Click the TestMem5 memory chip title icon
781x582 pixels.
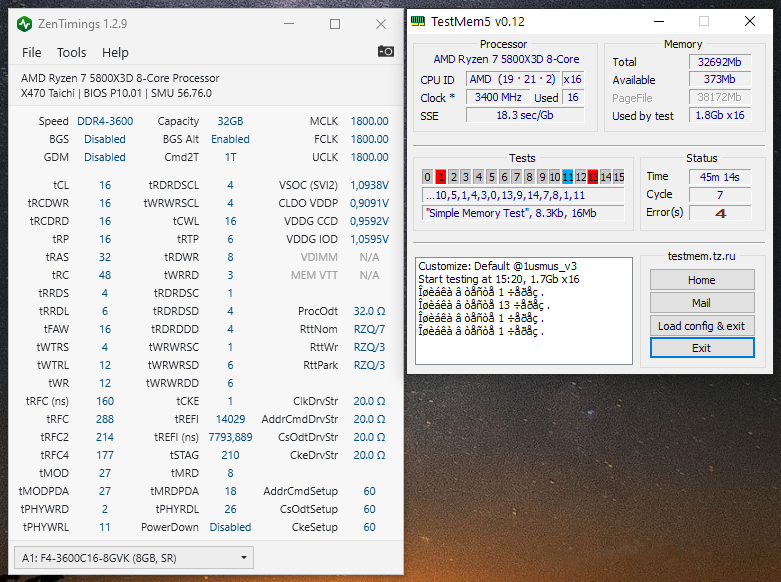pyautogui.click(x=418, y=21)
